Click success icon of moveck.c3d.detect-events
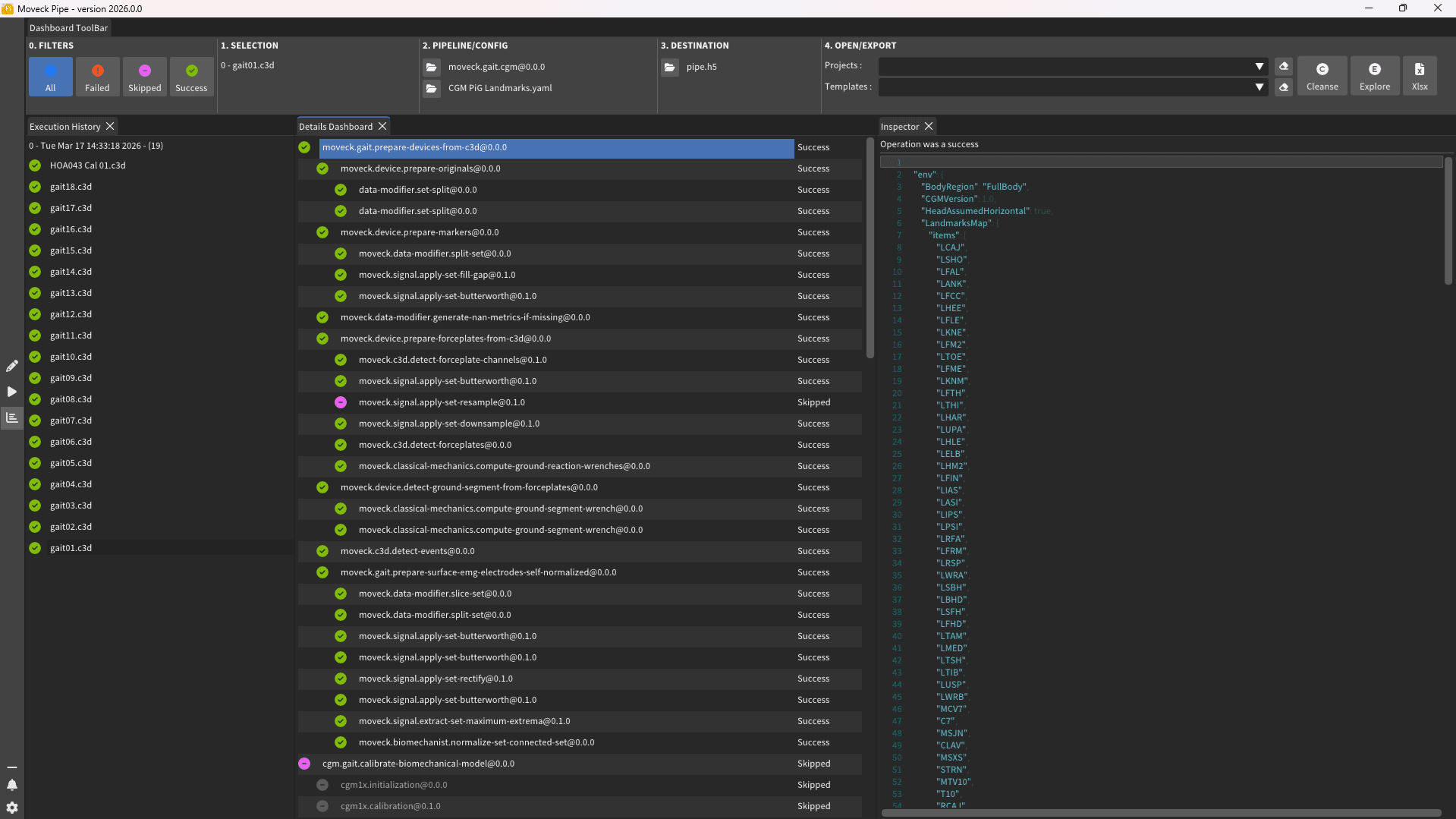Screen dimensions: 1456x819 pyautogui.click(x=322, y=551)
